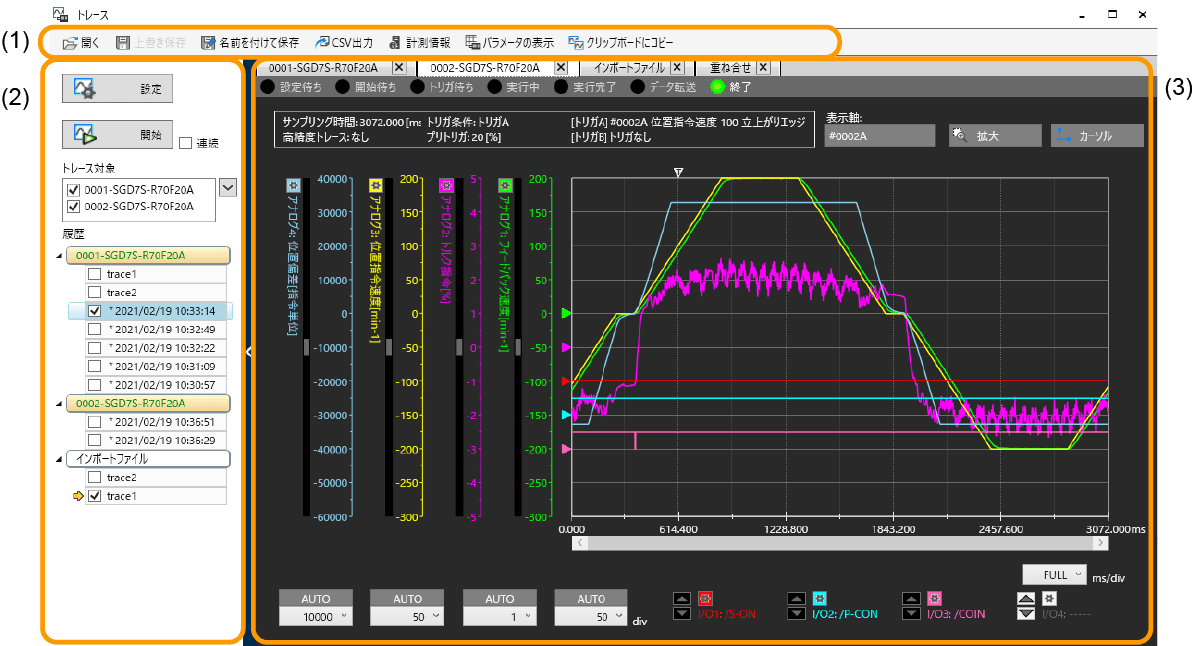This screenshot has height=646, width=1192.
Task: Enable the 連続 continuous checkbox
Action: point(185,144)
